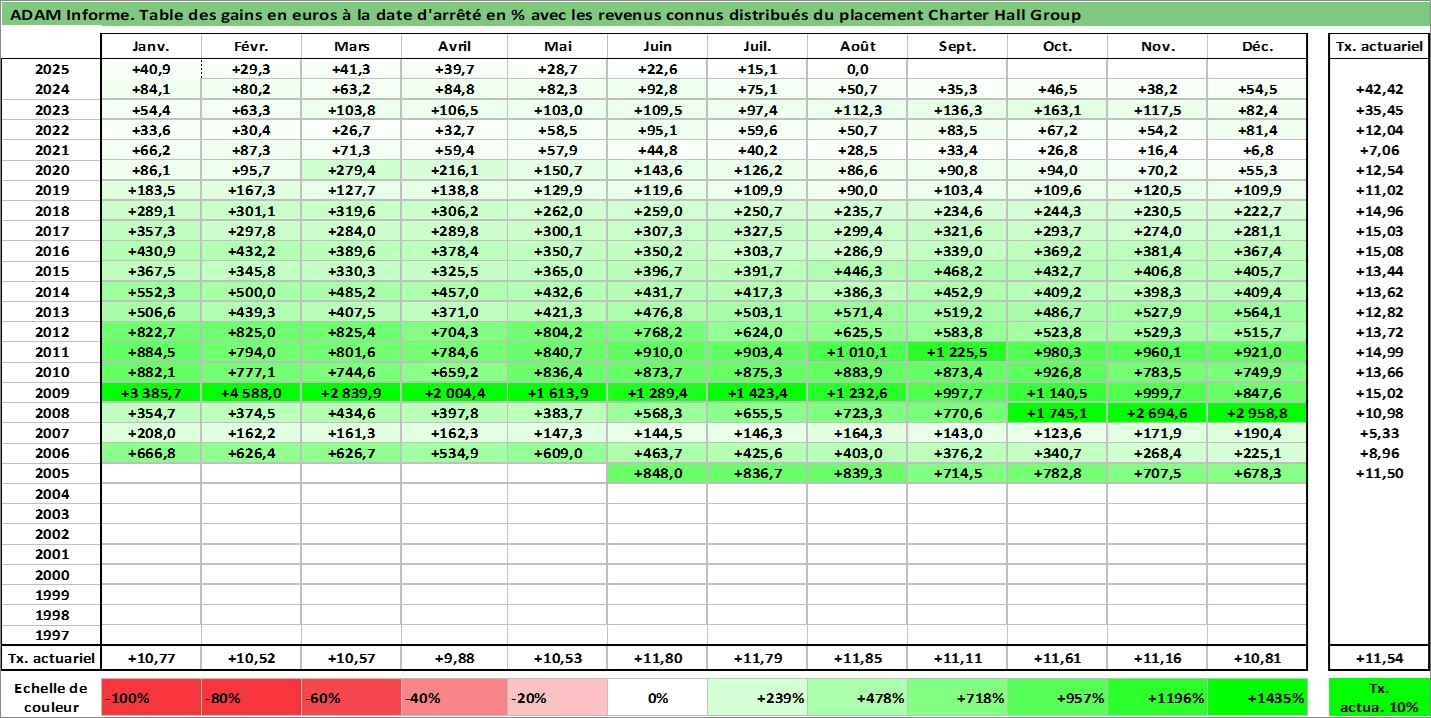Select the +9,88 Avril actuarial rate
Image resolution: width=1431 pixels, height=718 pixels.
click(454, 658)
